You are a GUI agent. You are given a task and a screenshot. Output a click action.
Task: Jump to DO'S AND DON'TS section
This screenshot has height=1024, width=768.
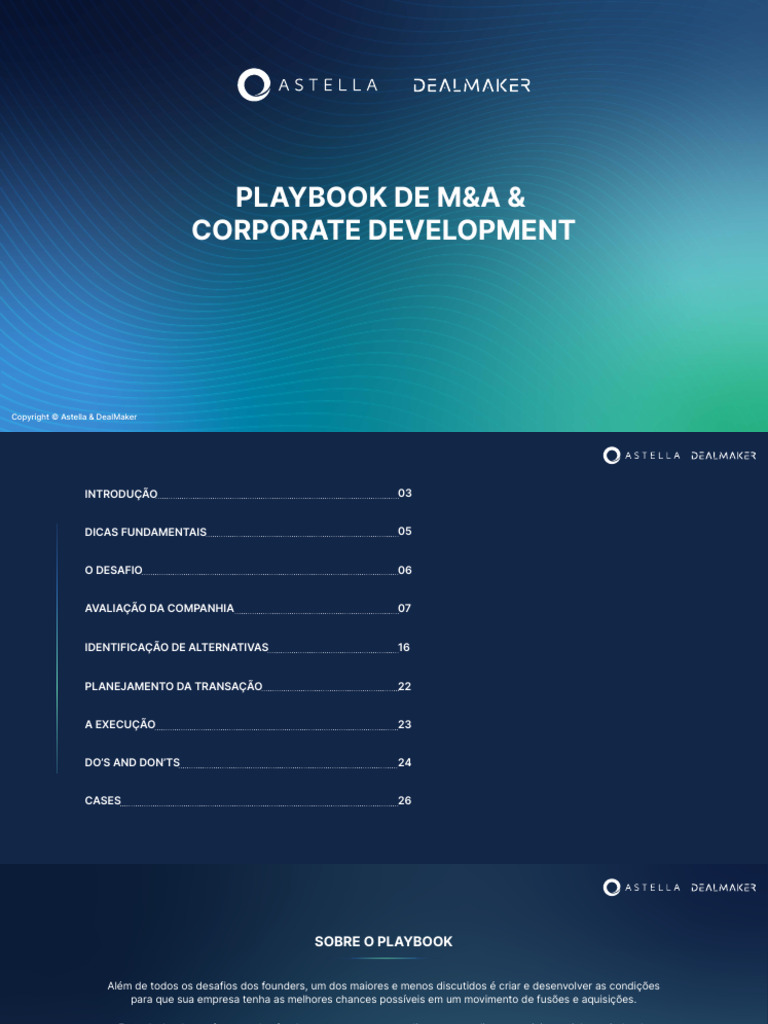point(248,762)
